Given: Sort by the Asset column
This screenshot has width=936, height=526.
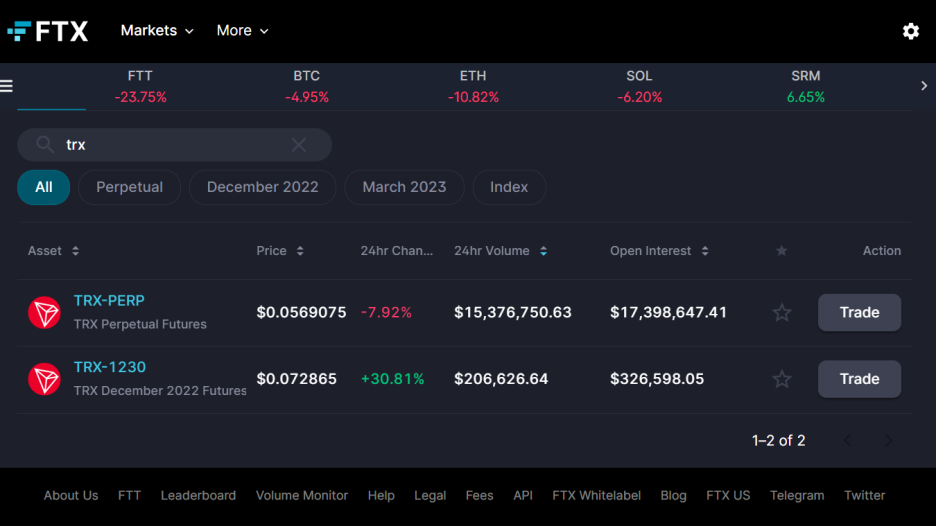Looking at the screenshot, I should click(x=53, y=251).
